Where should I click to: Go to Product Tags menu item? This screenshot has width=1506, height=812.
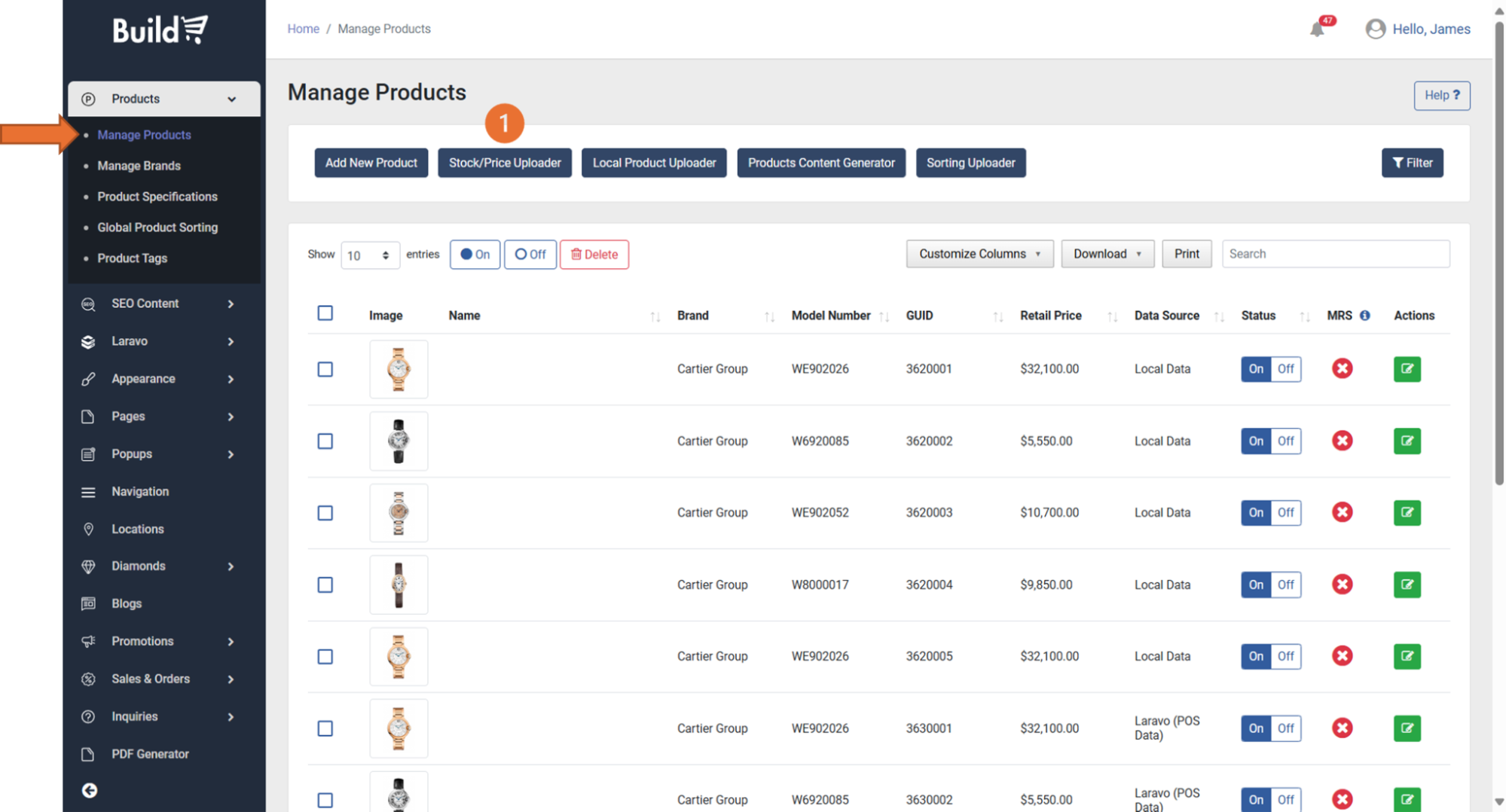[132, 258]
